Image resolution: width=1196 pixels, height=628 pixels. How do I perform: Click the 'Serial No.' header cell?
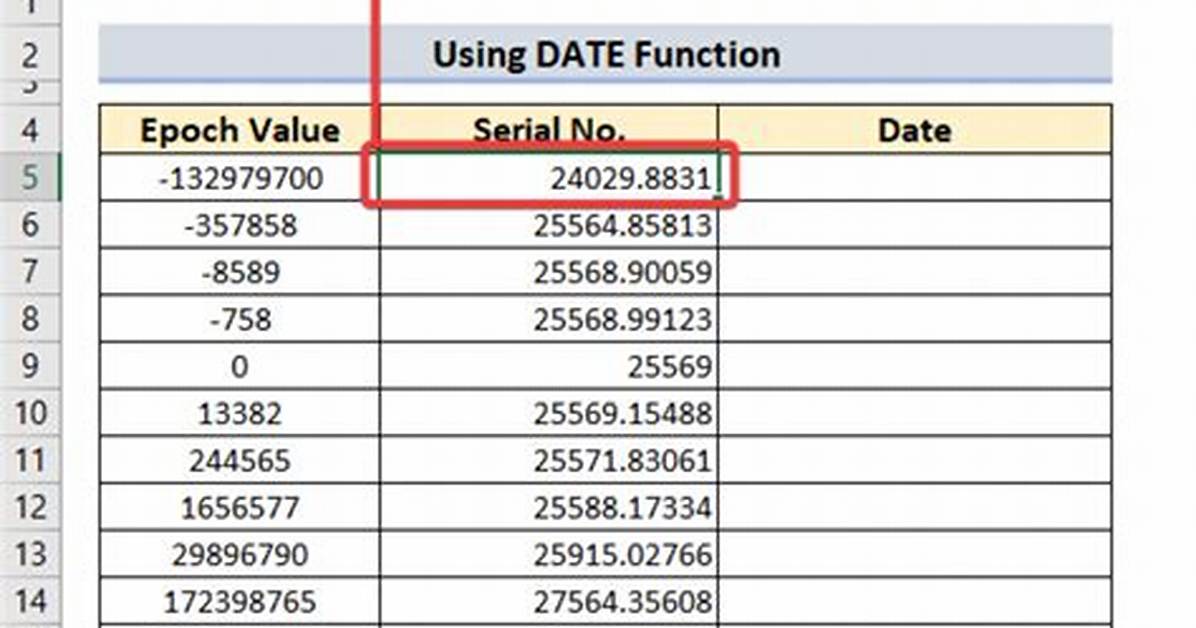coord(548,130)
